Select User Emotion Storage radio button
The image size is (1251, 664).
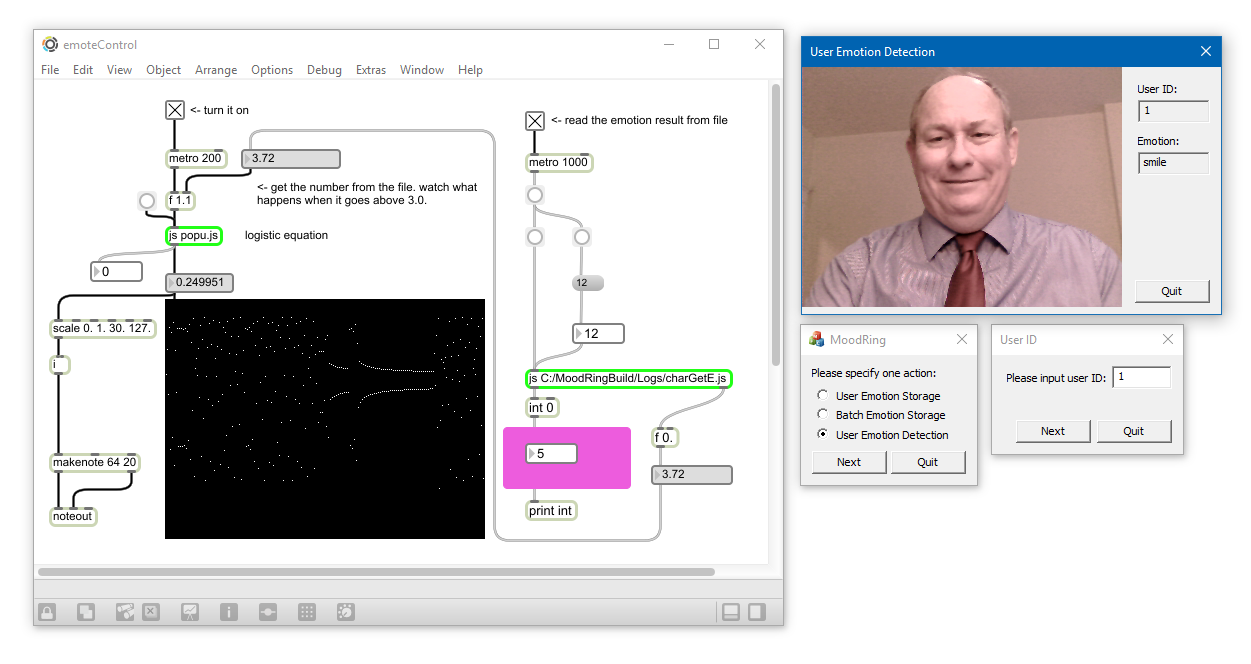click(823, 396)
